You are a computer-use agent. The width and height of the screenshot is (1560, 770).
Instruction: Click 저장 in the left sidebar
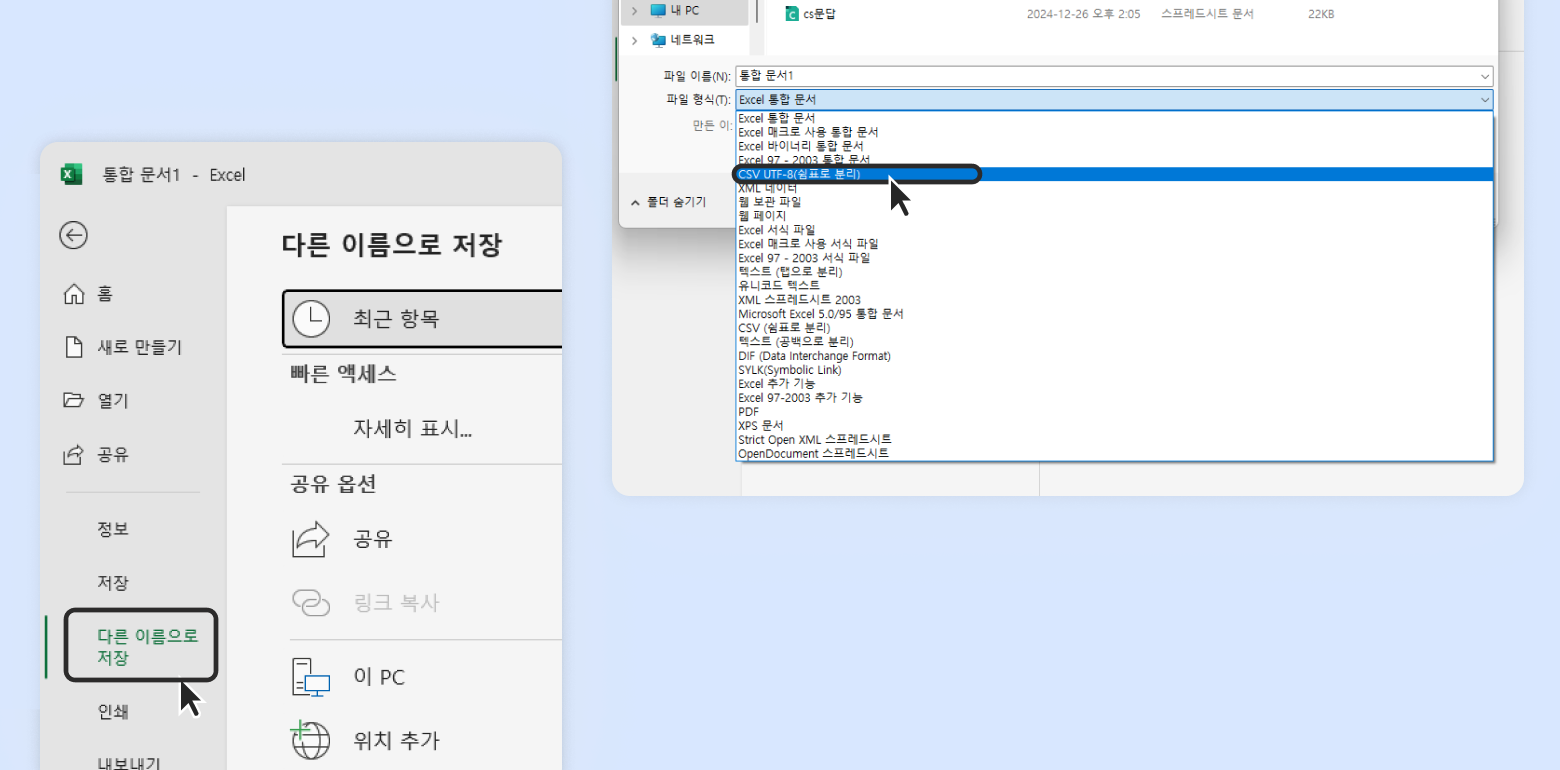tap(113, 583)
